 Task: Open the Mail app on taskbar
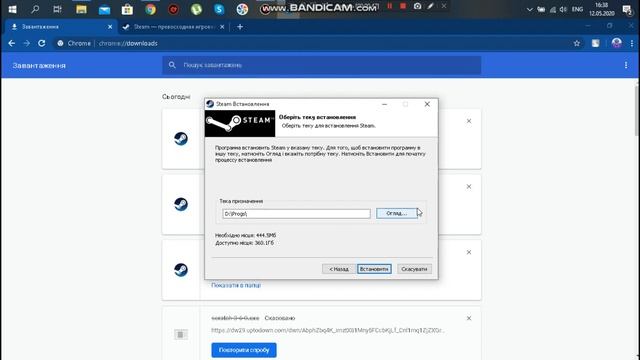coord(104,9)
